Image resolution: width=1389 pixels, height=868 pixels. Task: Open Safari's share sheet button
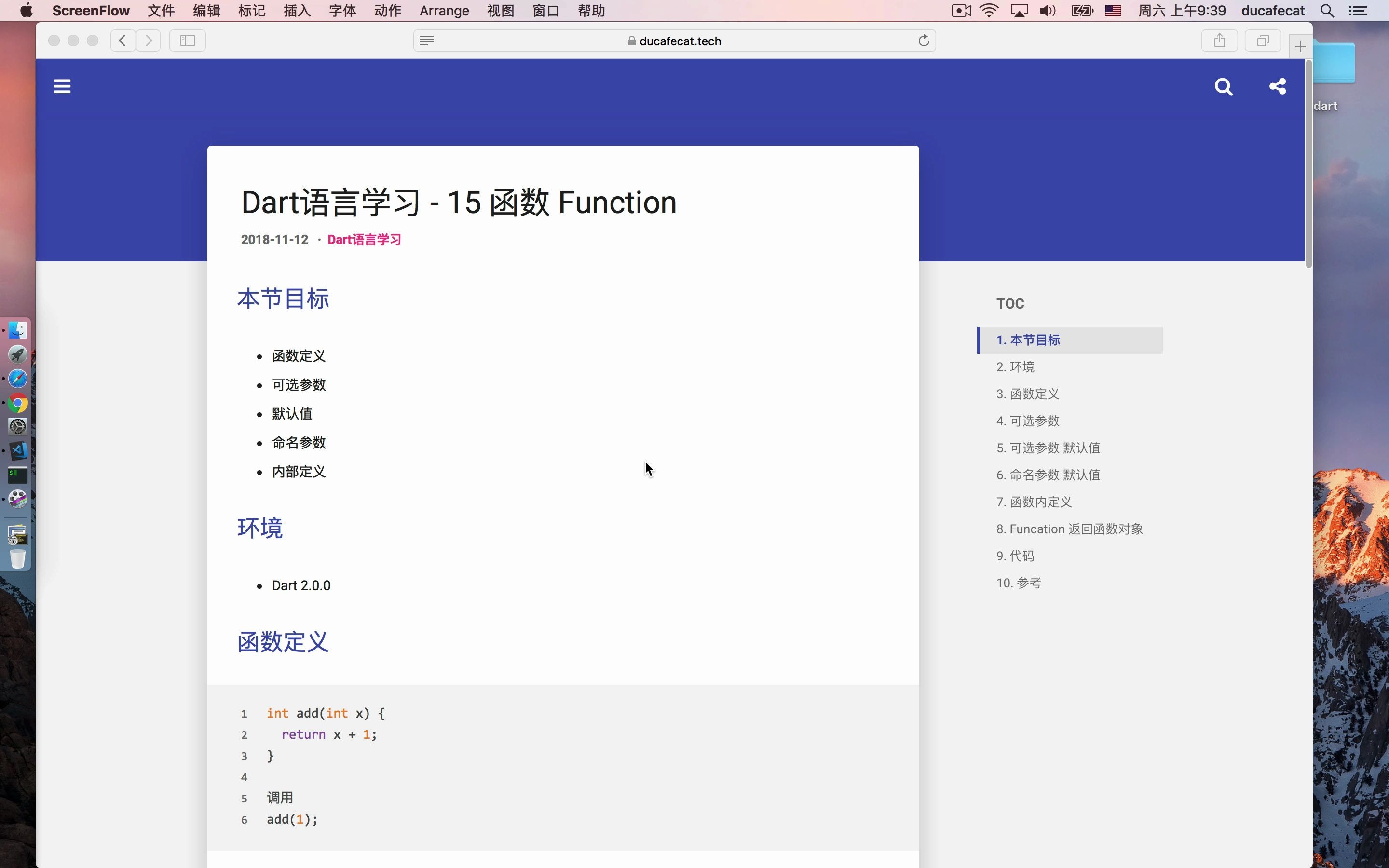click(1220, 41)
